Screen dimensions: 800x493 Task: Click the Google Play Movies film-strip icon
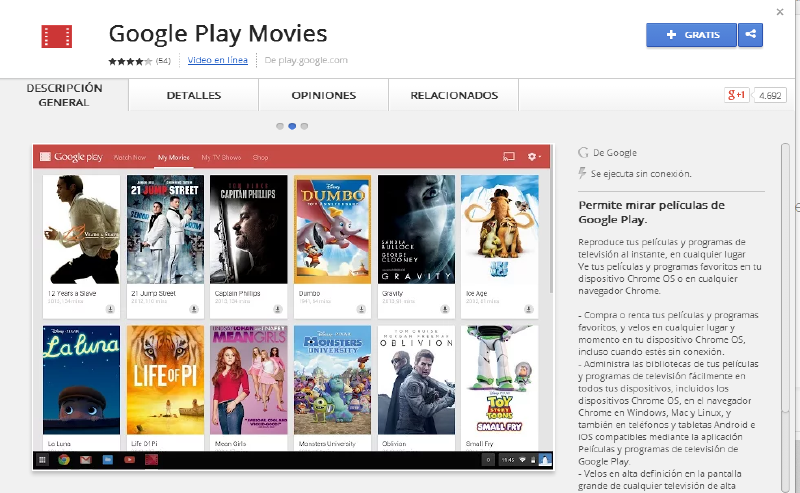pos(57,36)
